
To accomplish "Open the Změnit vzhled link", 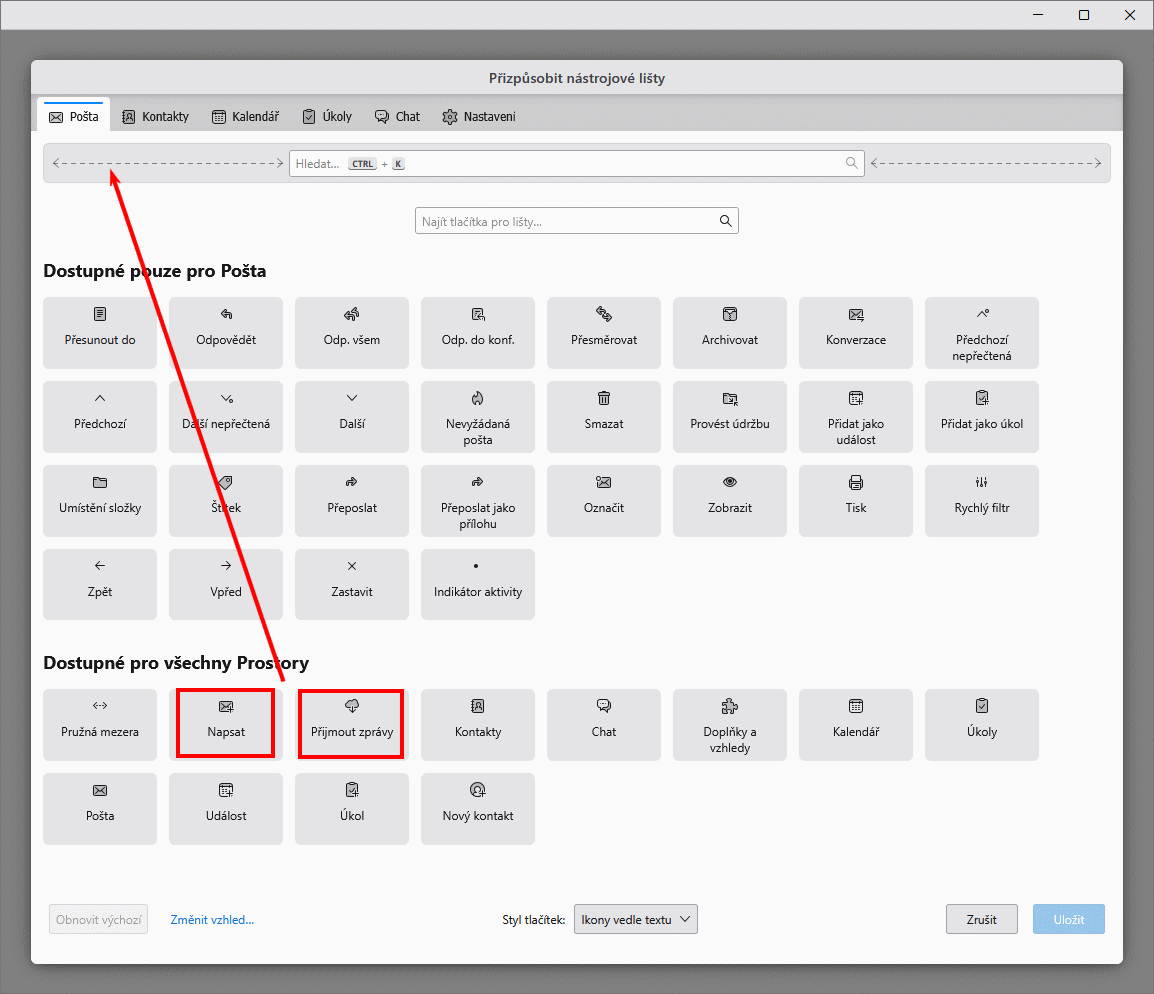I will pos(212,919).
